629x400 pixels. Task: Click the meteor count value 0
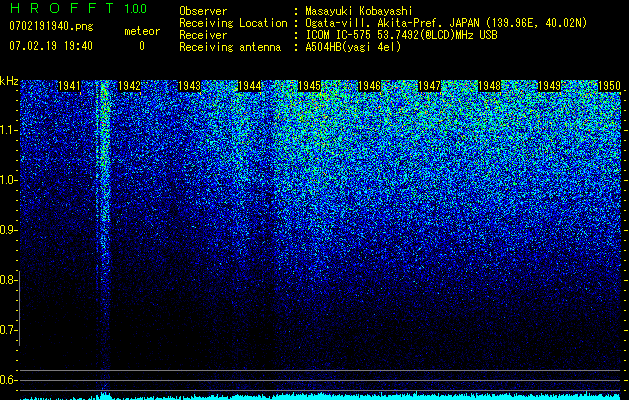142,46
